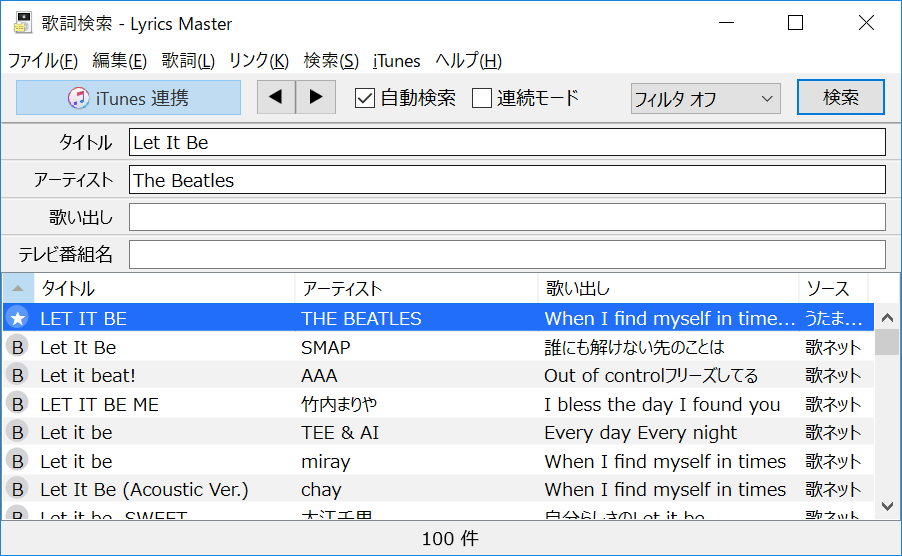The height and width of the screenshot is (556, 902).
Task: Open the 編集(E) menu
Action: coord(120,60)
